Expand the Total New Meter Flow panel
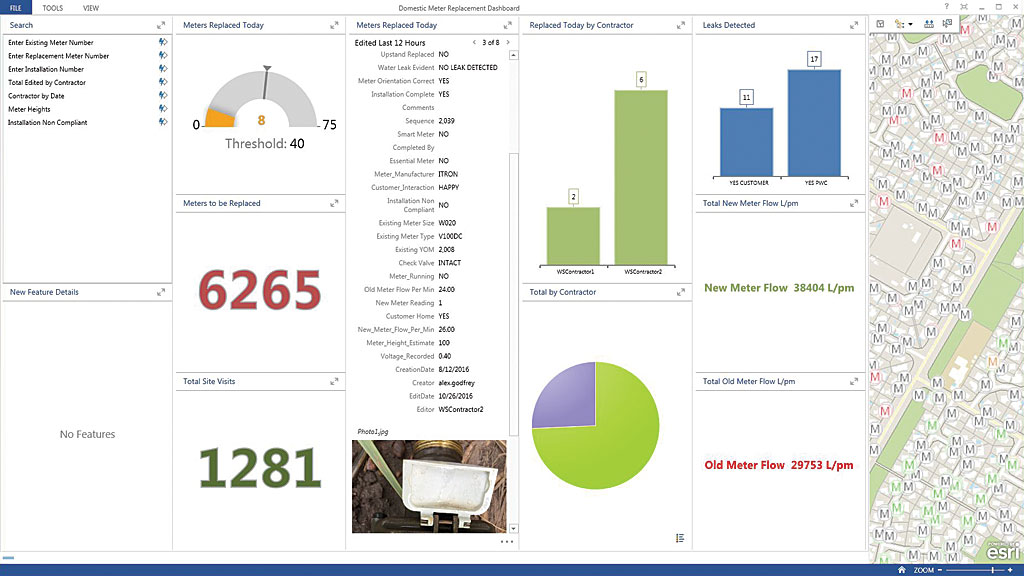 pyautogui.click(x=854, y=204)
